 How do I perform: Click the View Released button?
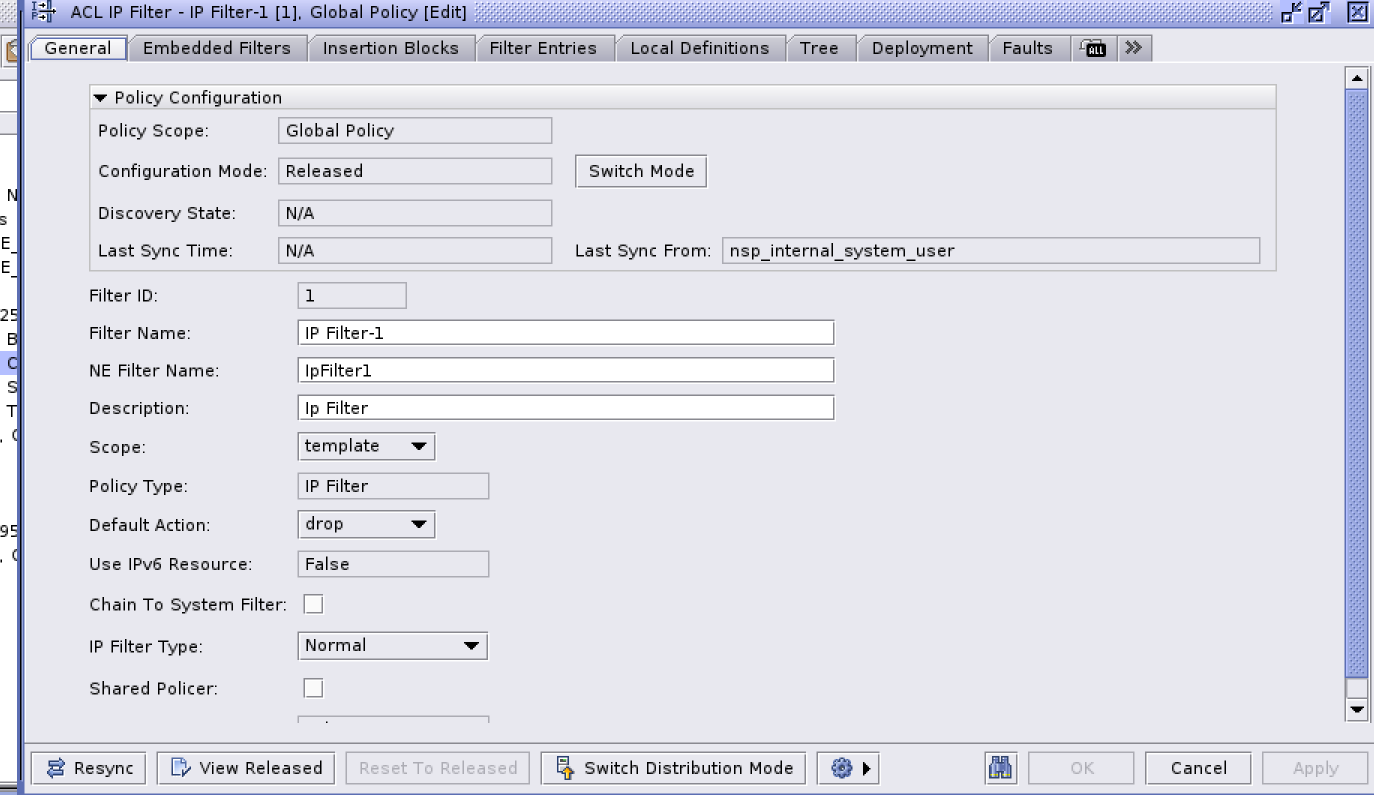pos(247,768)
